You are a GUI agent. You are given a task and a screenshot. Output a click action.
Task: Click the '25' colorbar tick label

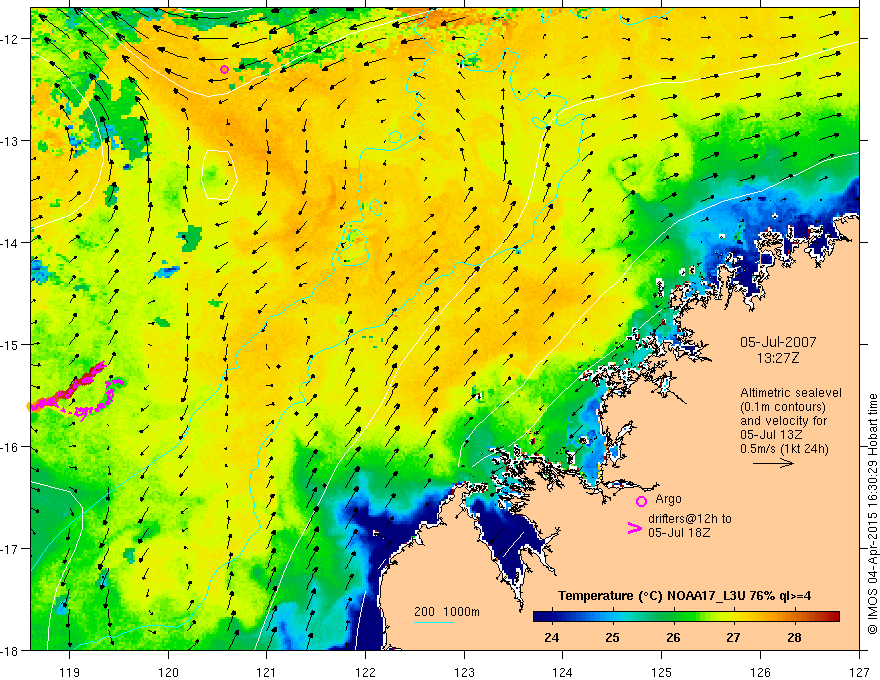coord(612,637)
